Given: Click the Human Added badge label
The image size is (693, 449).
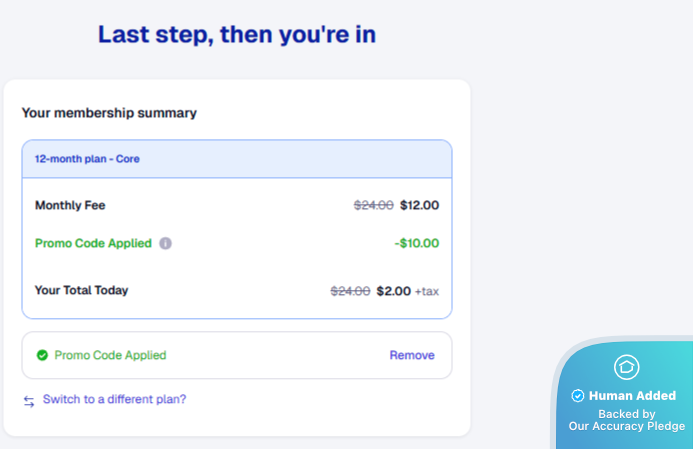Looking at the screenshot, I should pyautogui.click(x=632, y=396).
